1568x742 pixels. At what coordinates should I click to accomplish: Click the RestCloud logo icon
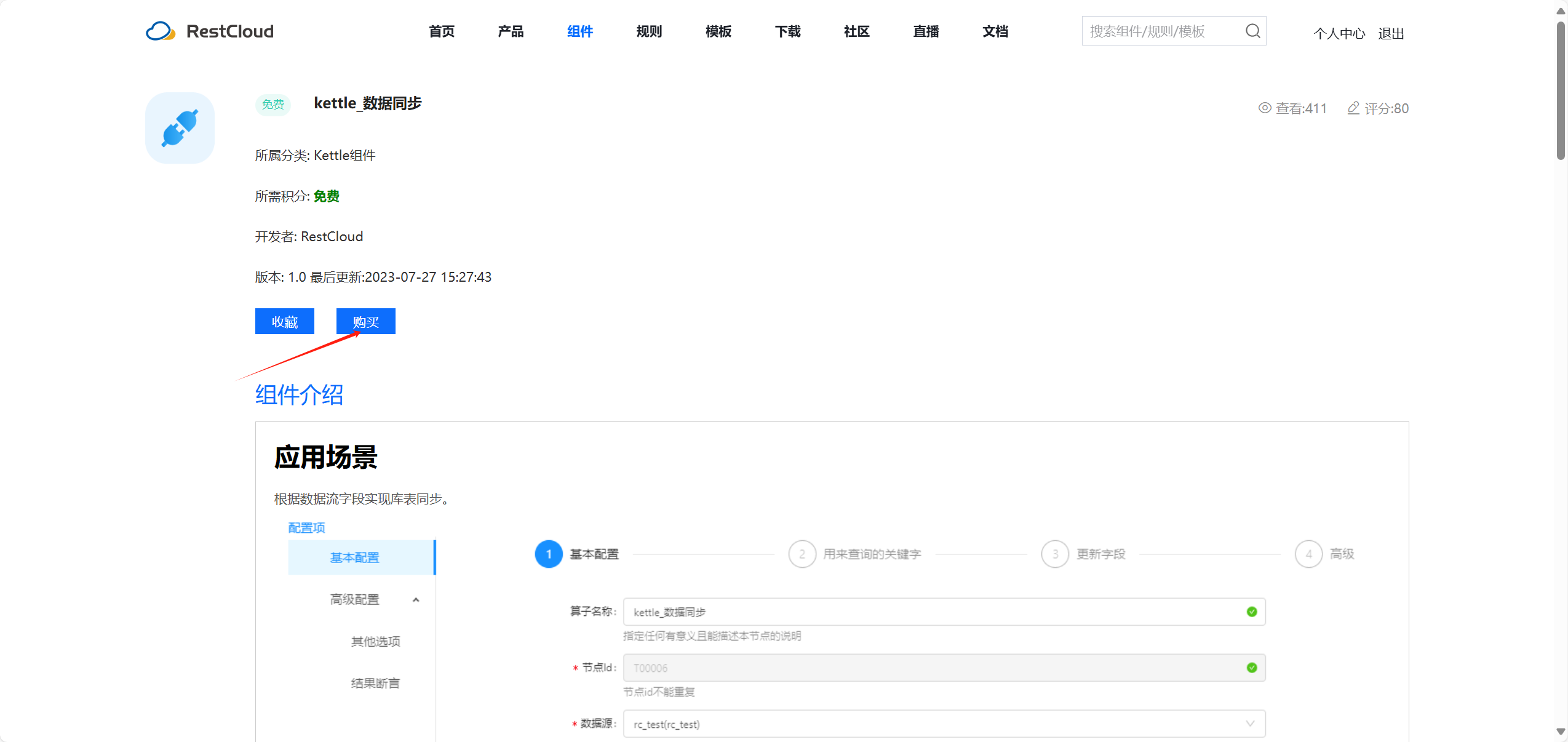coord(161,31)
